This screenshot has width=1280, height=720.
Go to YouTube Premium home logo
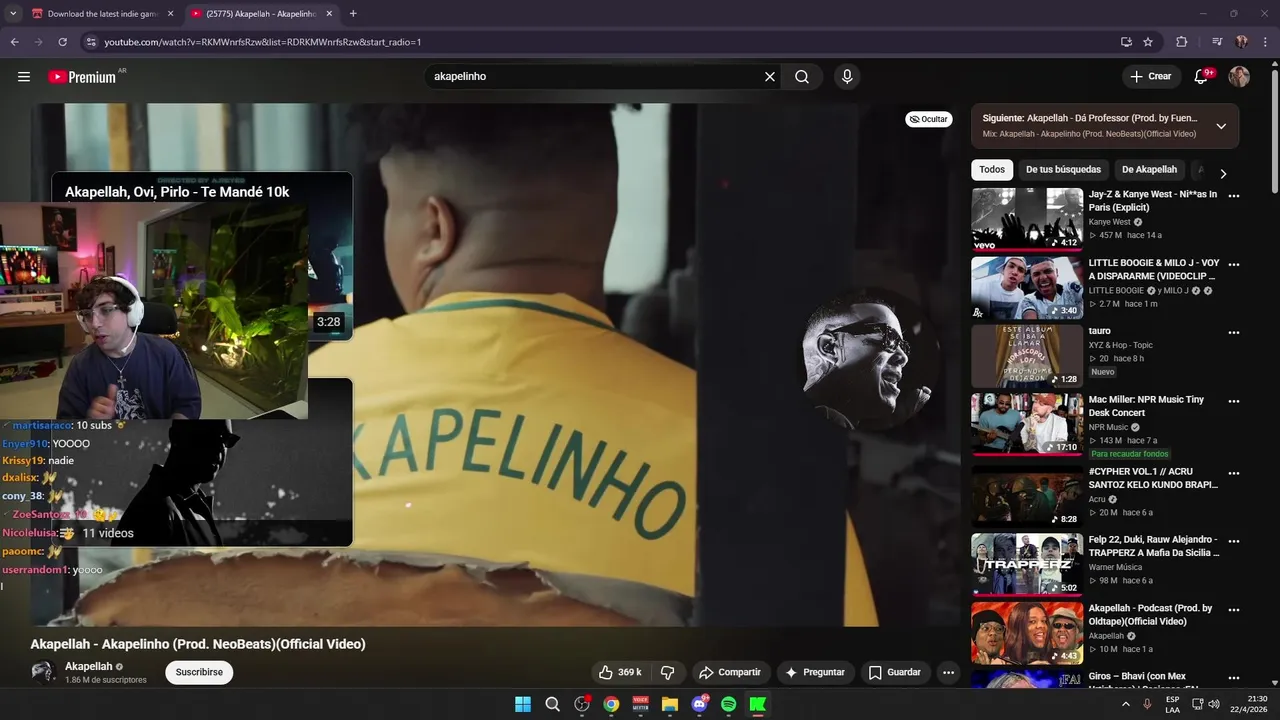tap(82, 77)
